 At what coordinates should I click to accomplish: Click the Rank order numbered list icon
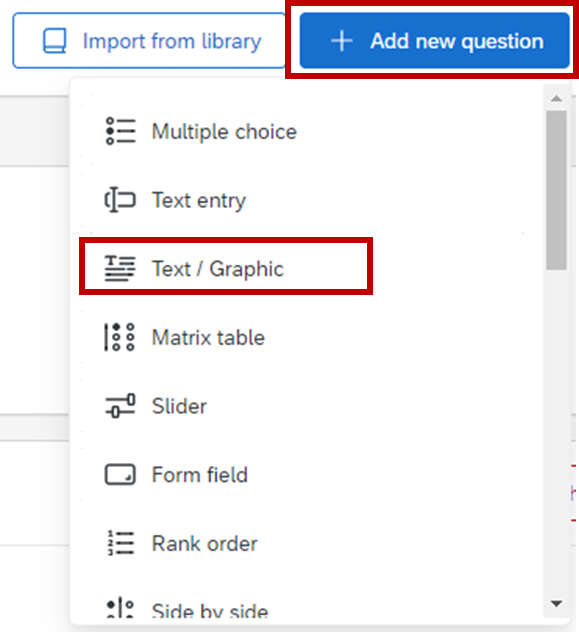pyautogui.click(x=120, y=543)
